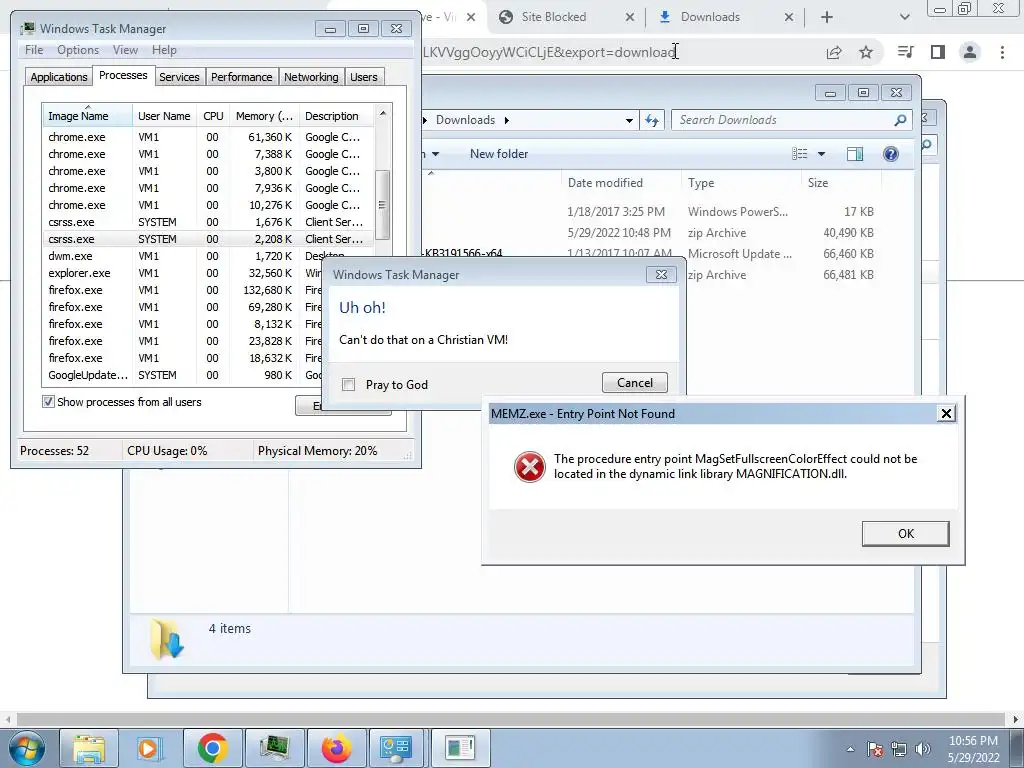Screen dimensions: 1024x768
Task: Switch to the Performance tab
Action: [x=241, y=77]
